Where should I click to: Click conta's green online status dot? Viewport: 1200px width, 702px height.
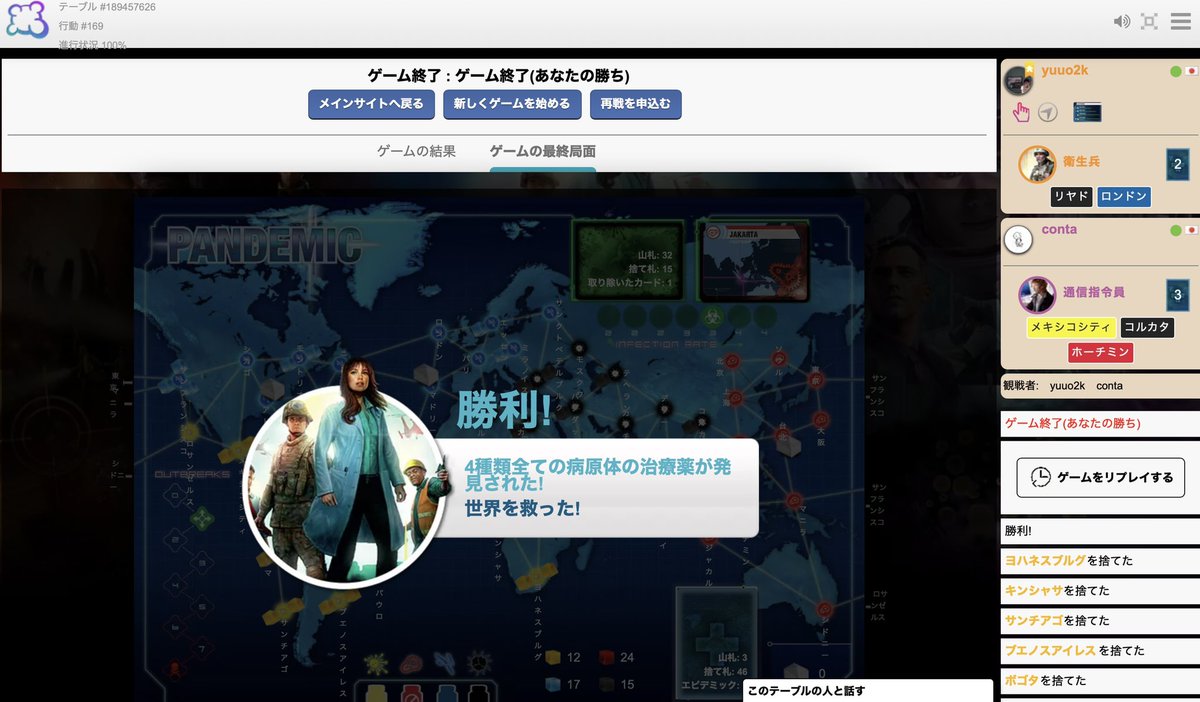pos(1176,230)
